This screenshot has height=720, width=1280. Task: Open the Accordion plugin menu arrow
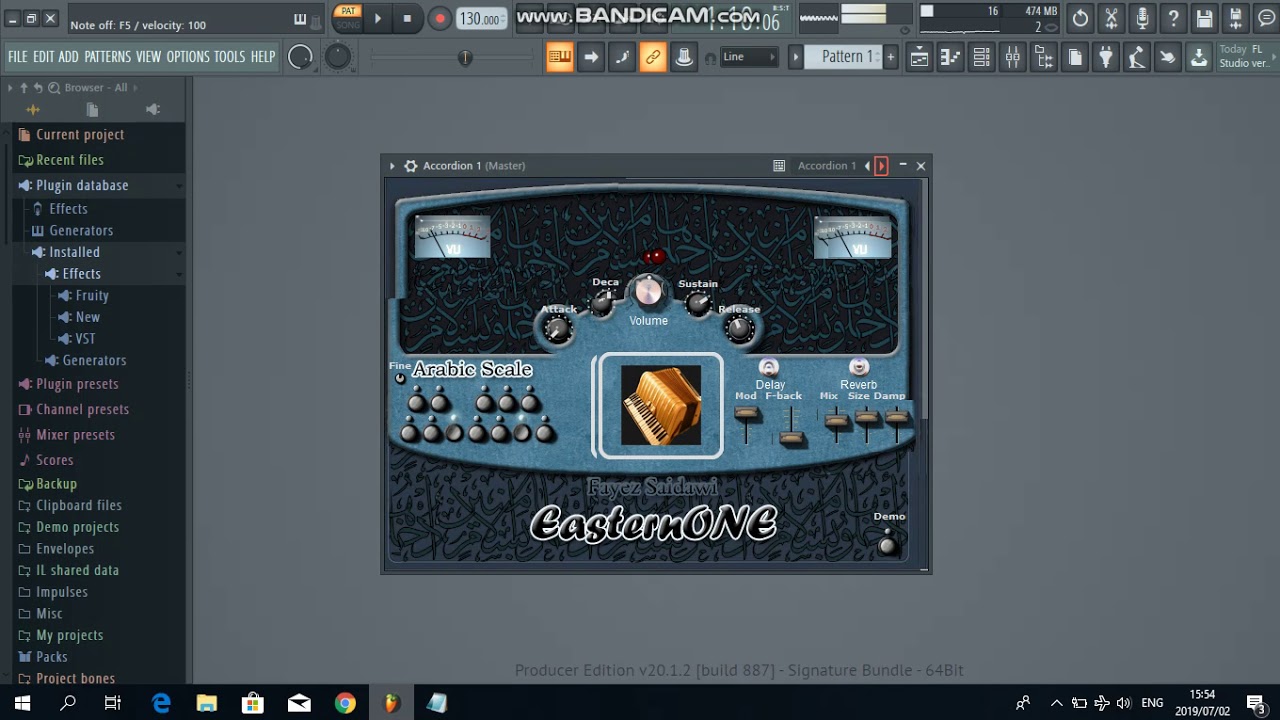pos(392,166)
